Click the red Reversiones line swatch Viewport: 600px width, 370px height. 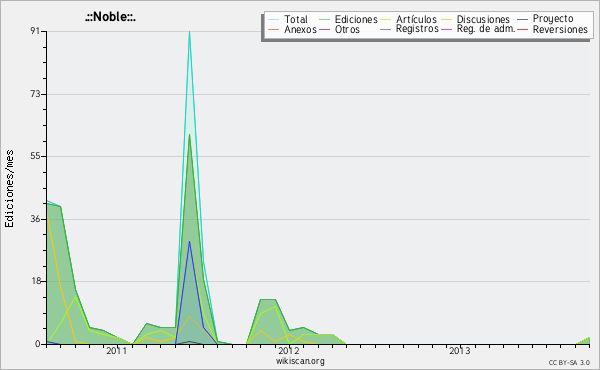click(522, 29)
